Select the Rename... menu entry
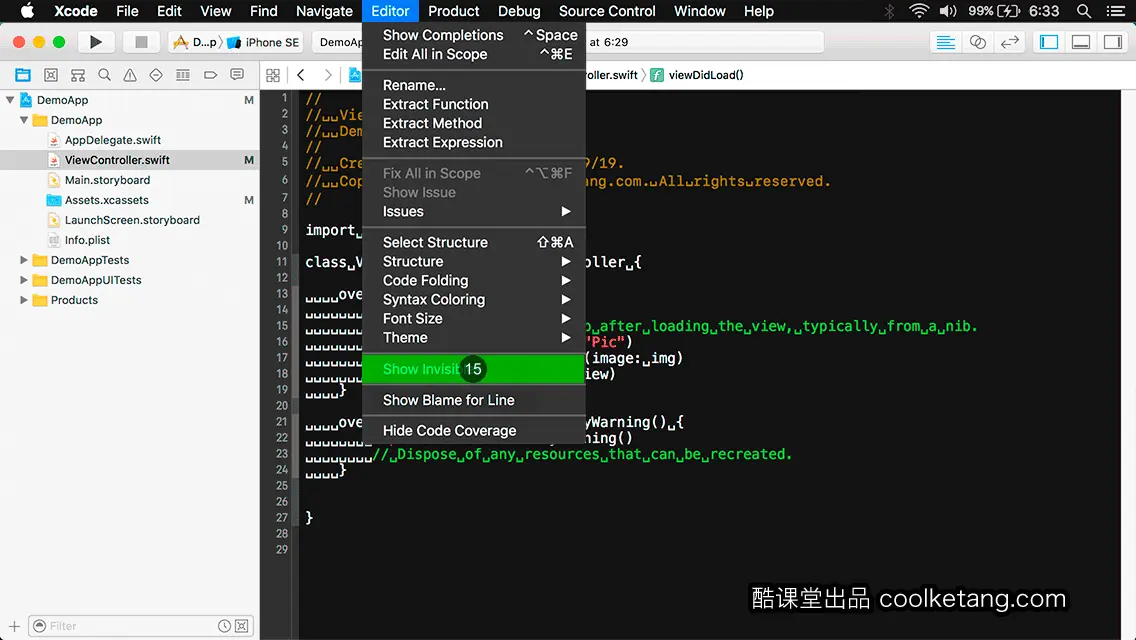The width and height of the screenshot is (1136, 640). (474, 85)
